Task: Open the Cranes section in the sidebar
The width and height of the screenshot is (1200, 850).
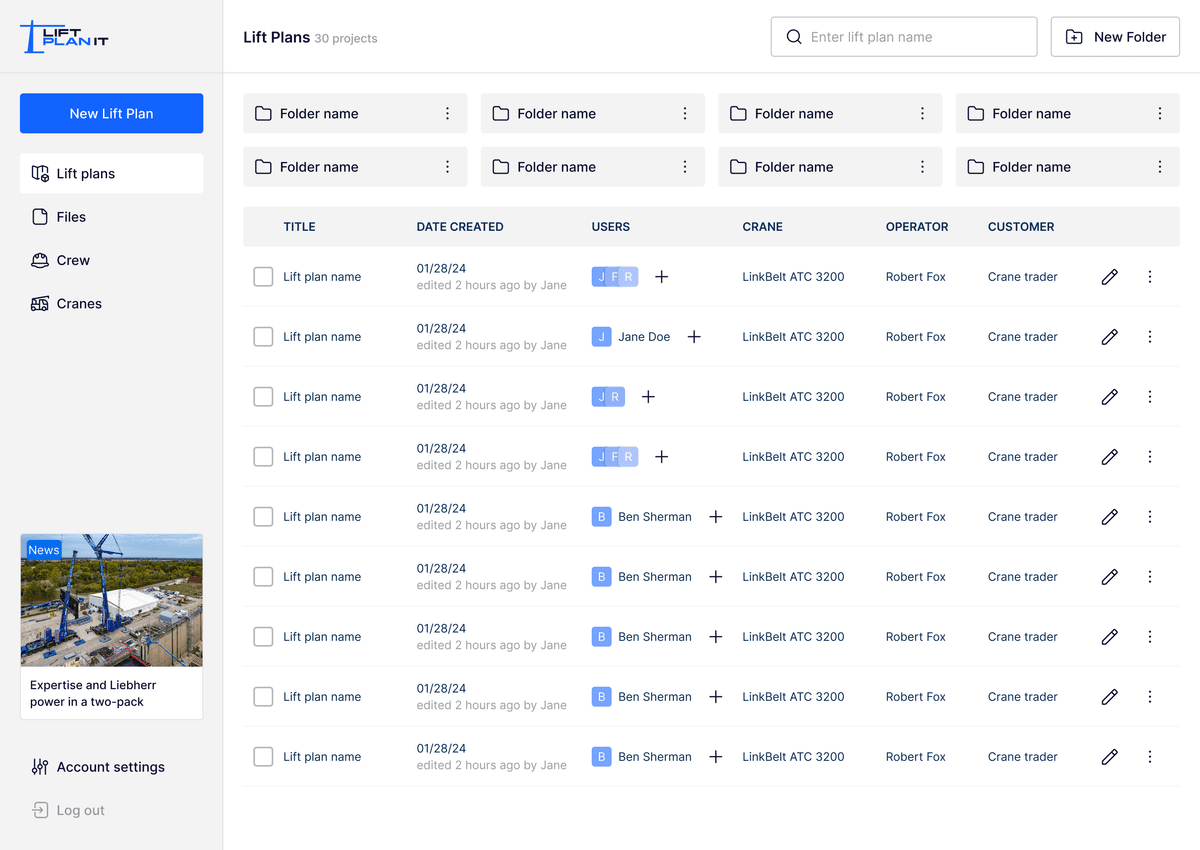Action: point(40,303)
